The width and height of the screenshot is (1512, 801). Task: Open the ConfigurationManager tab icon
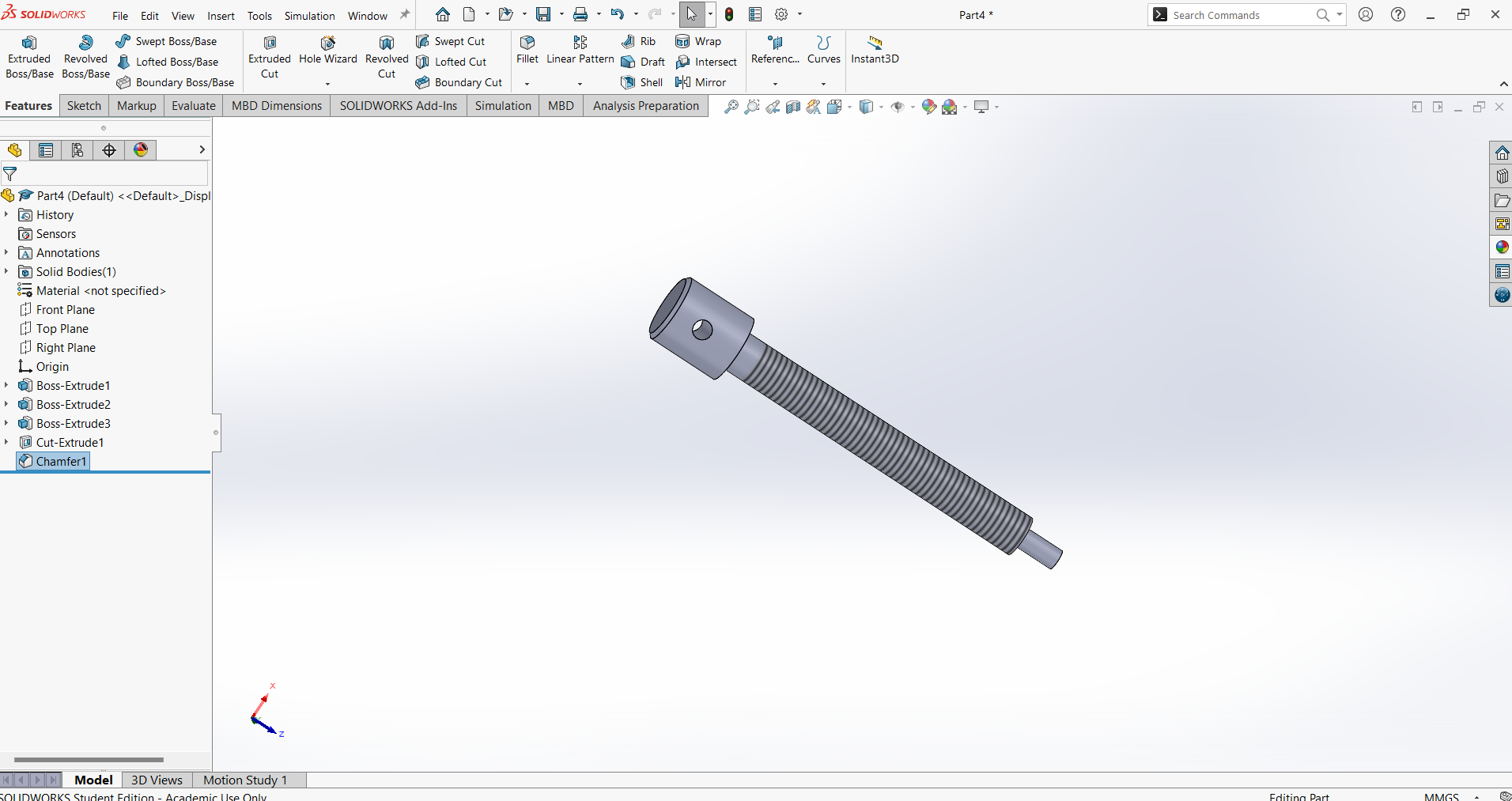(77, 150)
